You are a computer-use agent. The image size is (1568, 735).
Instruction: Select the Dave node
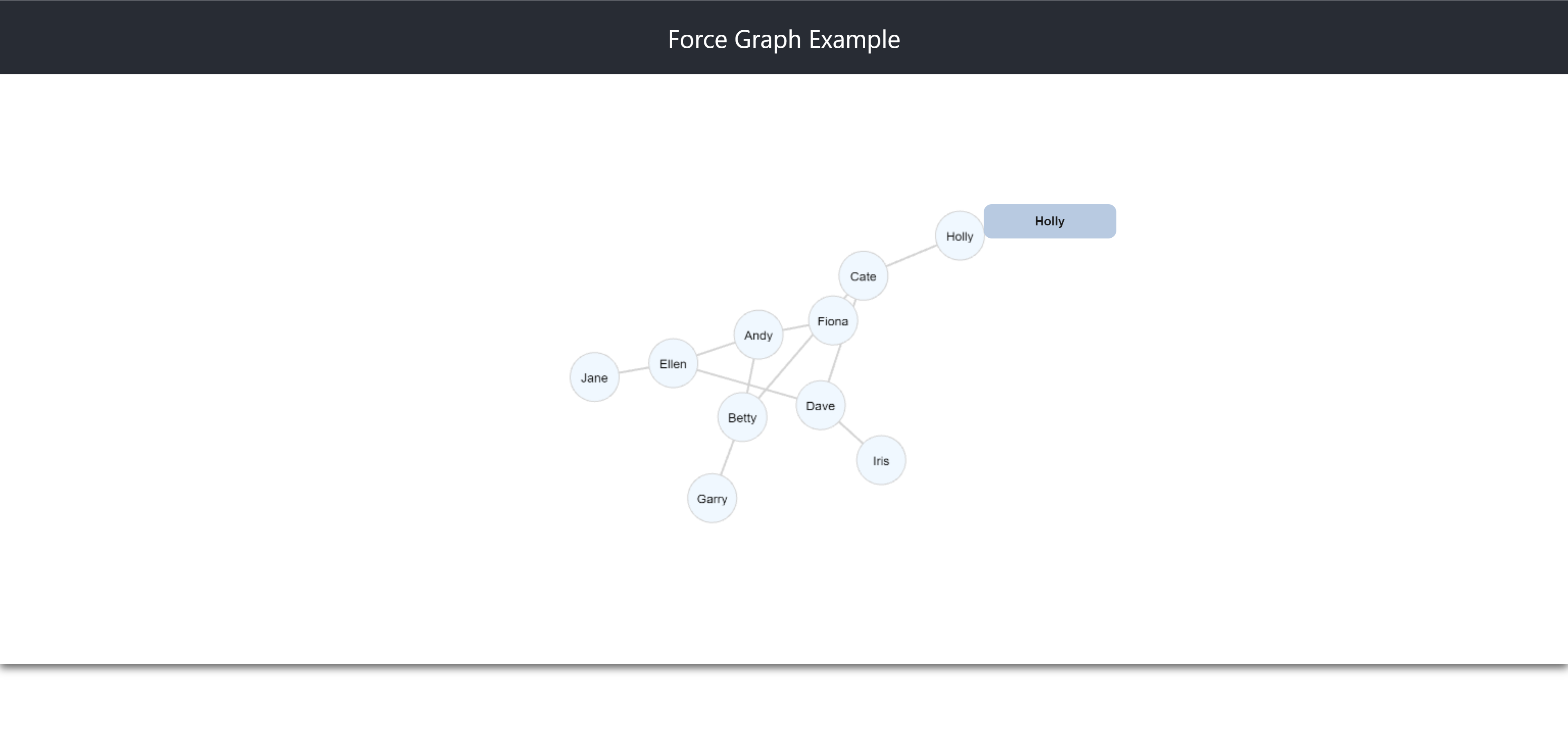coord(820,405)
